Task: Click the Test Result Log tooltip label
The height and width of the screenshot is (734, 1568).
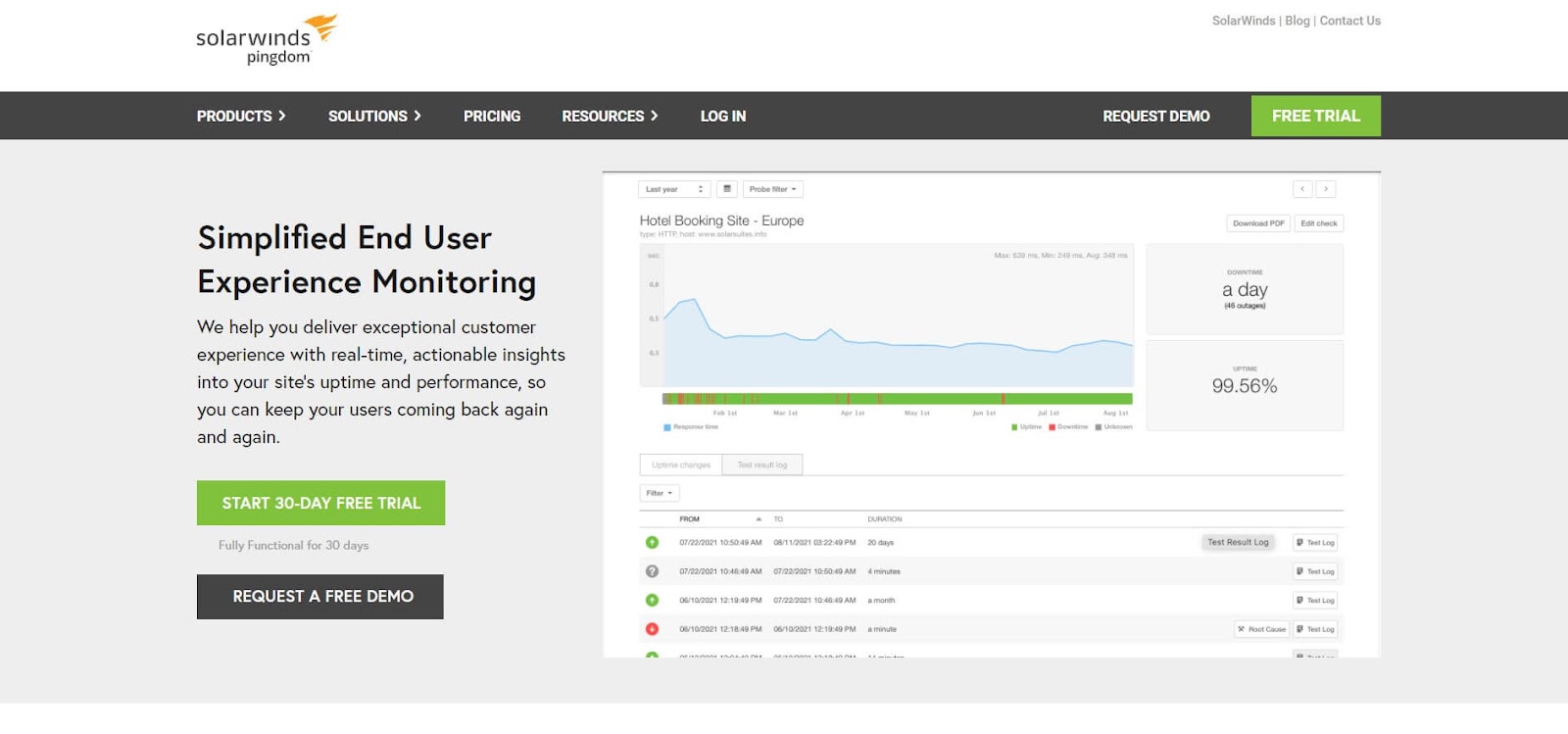Action: click(1238, 542)
